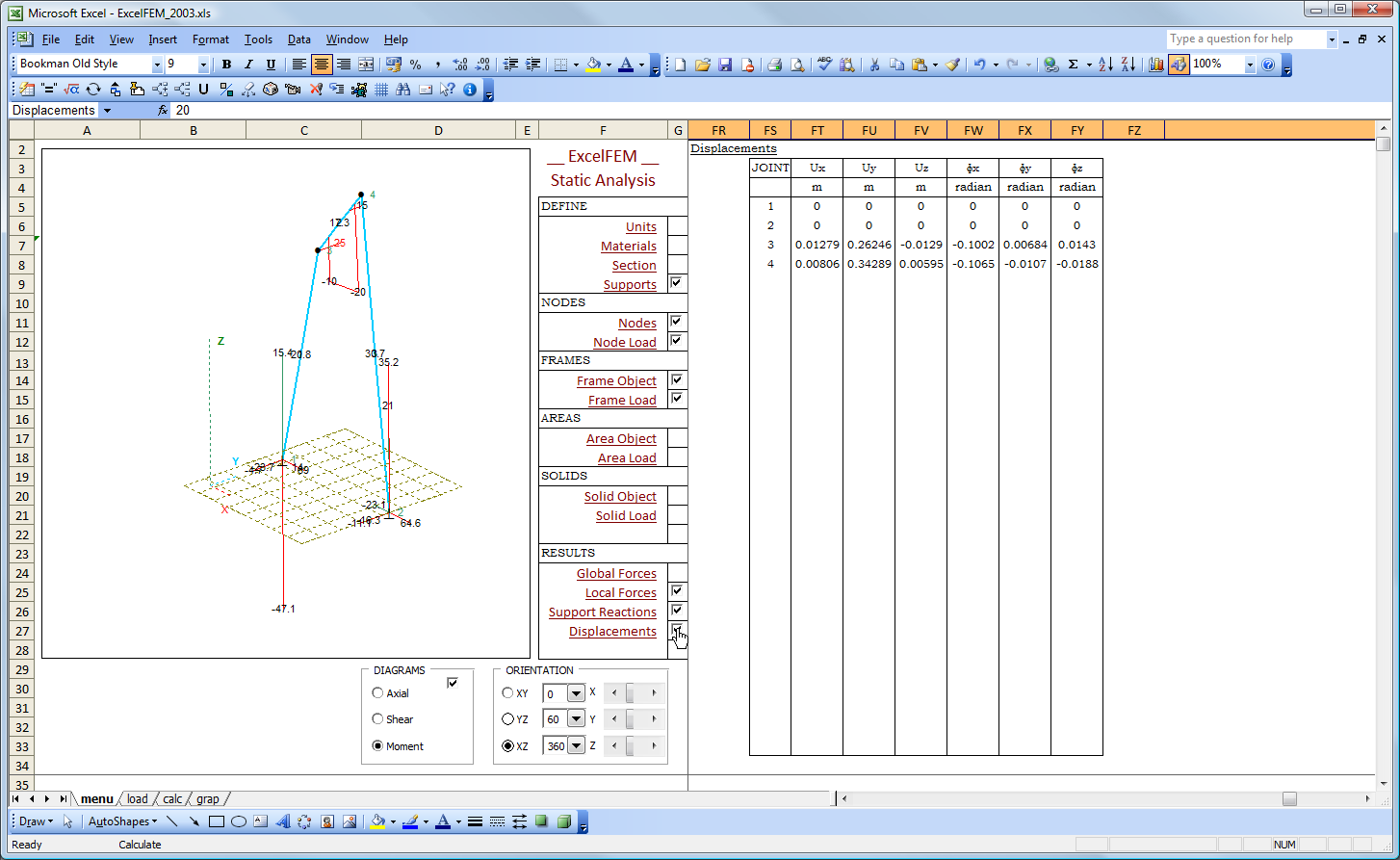The height and width of the screenshot is (860, 1400).
Task: Click the 3-D Style icon
Action: pos(564,821)
